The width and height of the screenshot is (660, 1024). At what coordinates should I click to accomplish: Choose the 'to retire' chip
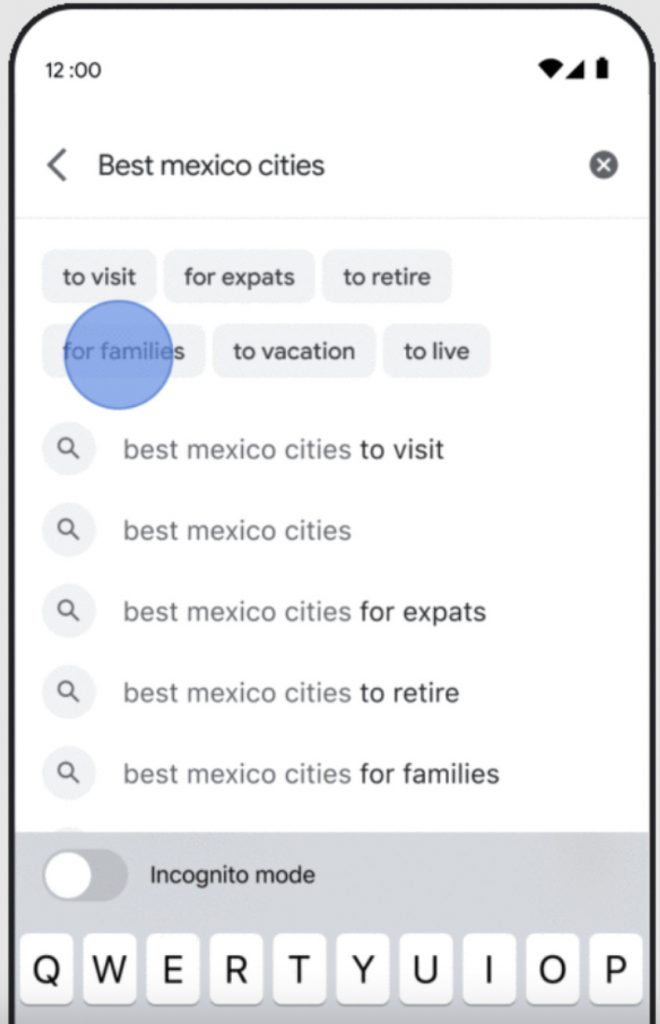pyautogui.click(x=386, y=277)
